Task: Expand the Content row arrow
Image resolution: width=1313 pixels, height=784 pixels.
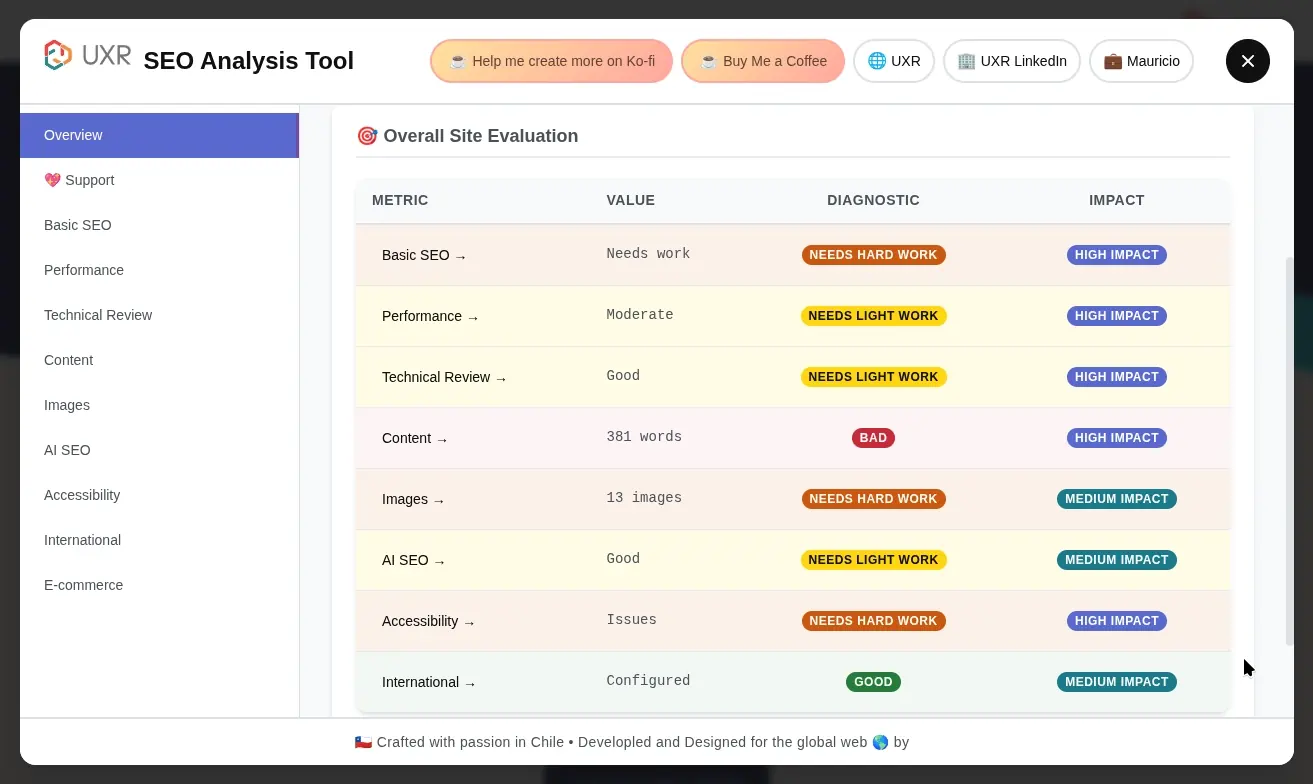Action: coord(442,438)
